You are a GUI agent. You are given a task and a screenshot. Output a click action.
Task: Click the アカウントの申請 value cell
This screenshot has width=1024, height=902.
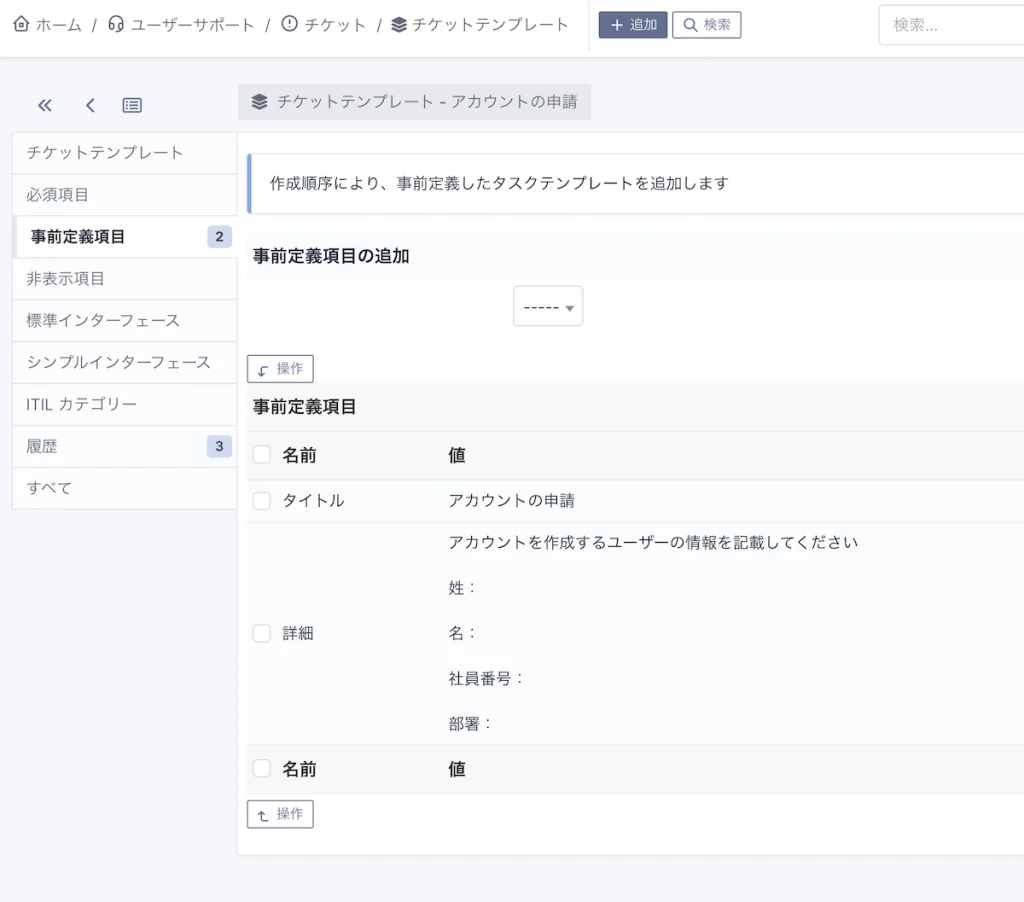[x=511, y=501]
